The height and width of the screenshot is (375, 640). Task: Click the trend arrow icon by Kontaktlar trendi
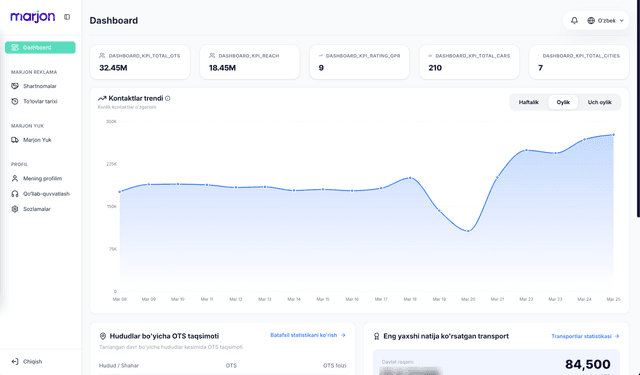(x=102, y=98)
